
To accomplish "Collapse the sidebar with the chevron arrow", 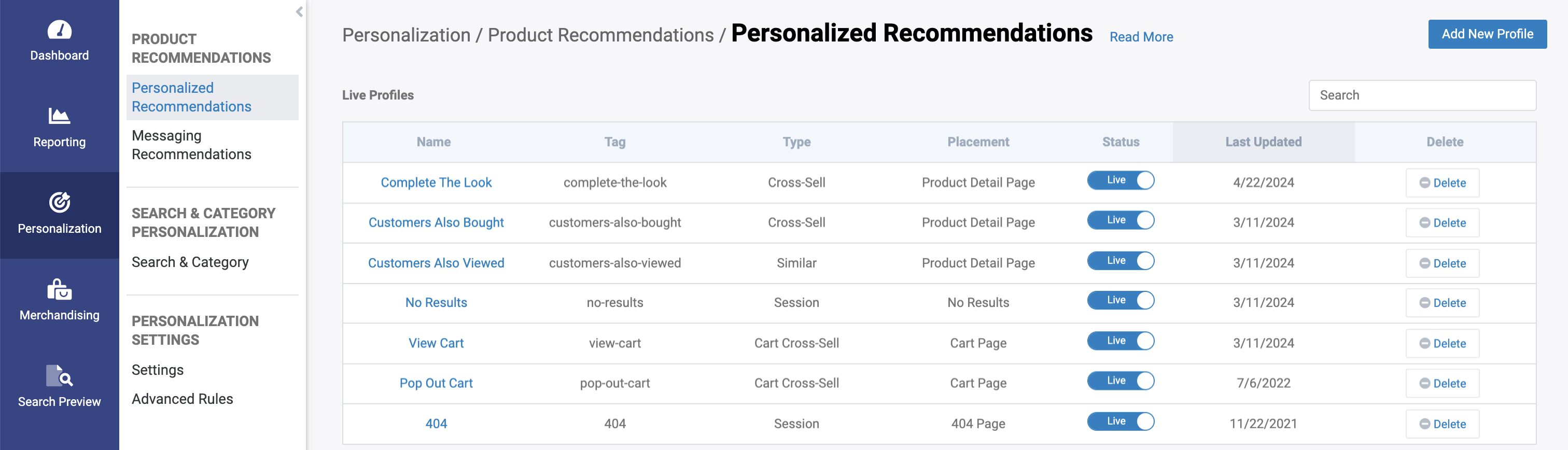I will (299, 11).
